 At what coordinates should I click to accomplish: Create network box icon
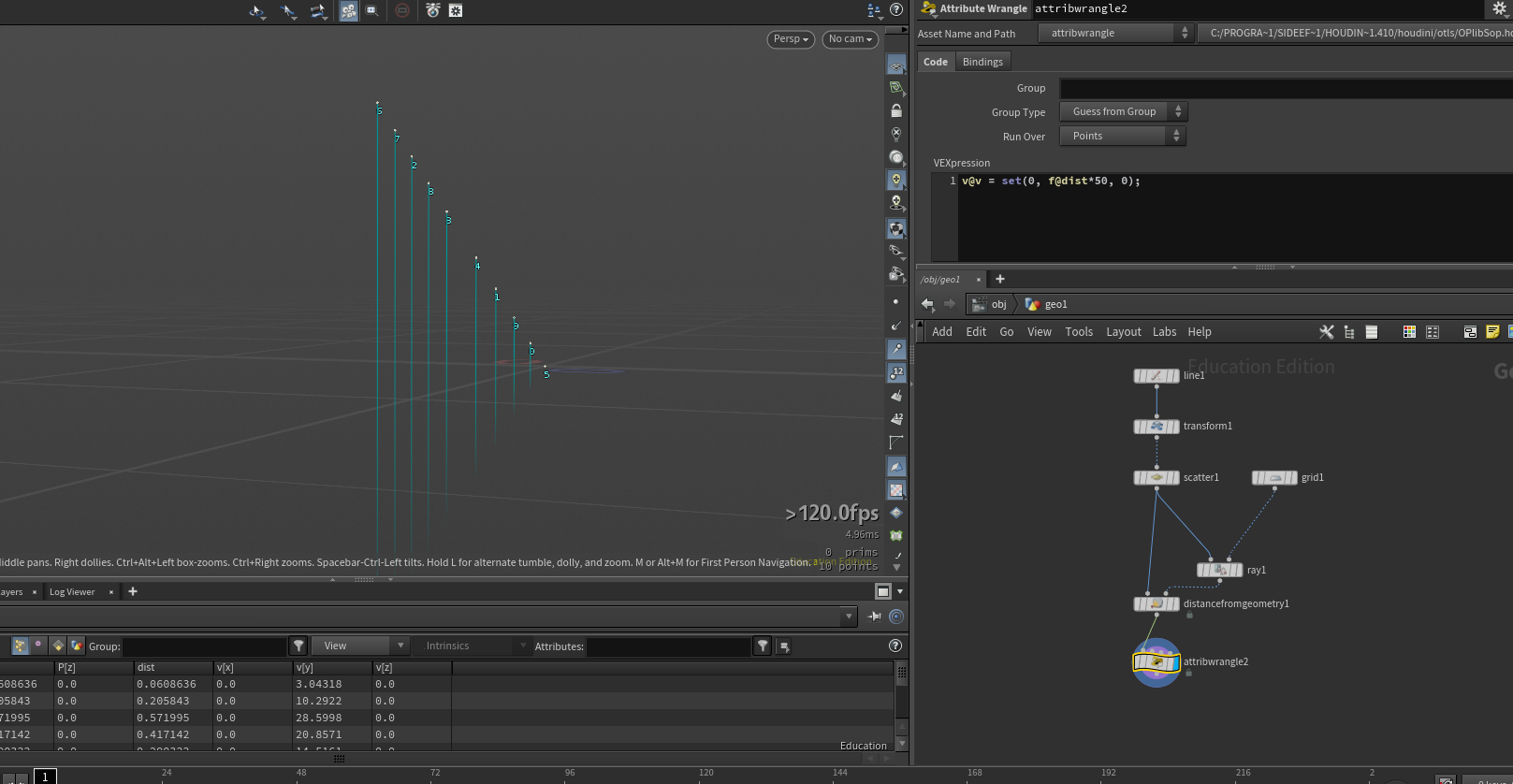[1470, 332]
